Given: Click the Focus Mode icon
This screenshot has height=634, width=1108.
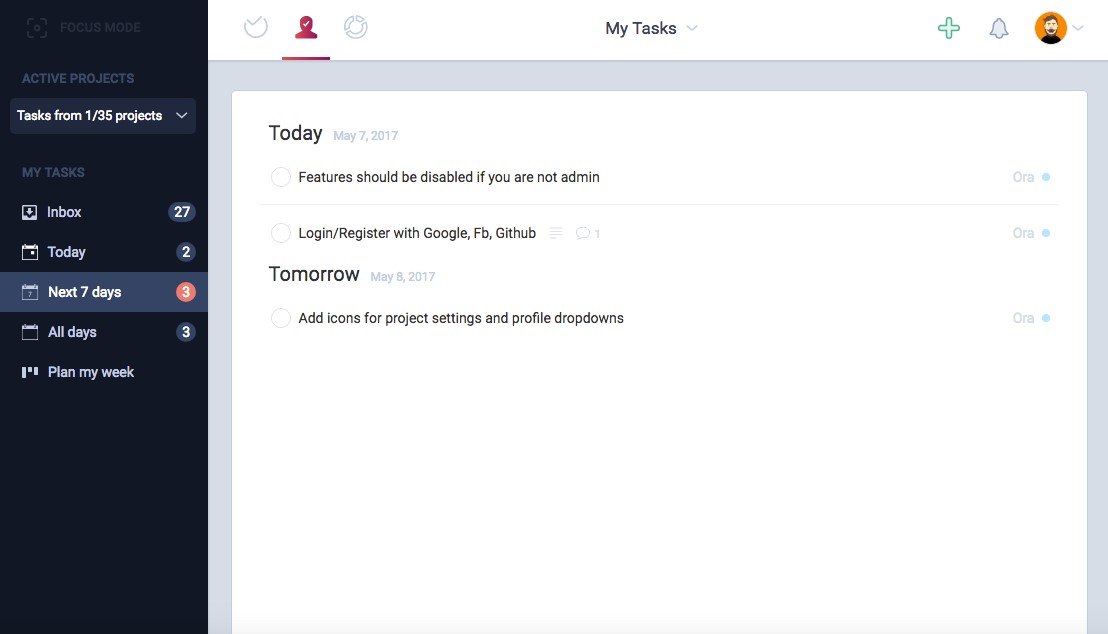Looking at the screenshot, I should tap(37, 28).
